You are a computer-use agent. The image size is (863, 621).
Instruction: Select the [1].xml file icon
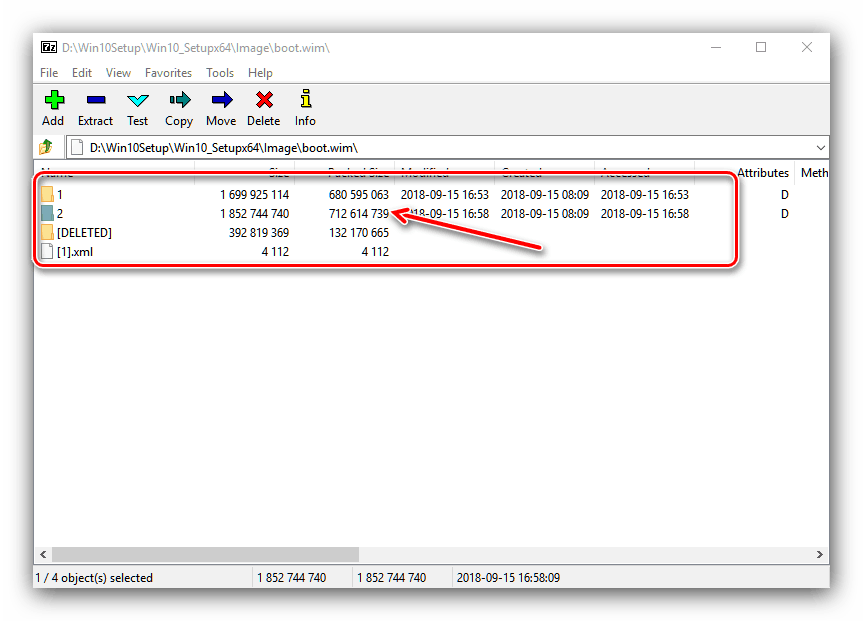[47, 252]
